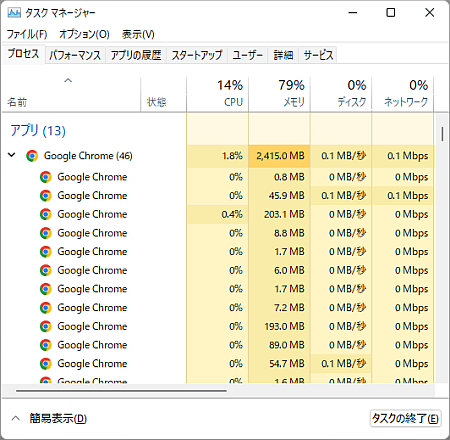Open the アプリの履歴 tab
Image resolution: width=450 pixels, height=440 pixels.
[x=136, y=55]
